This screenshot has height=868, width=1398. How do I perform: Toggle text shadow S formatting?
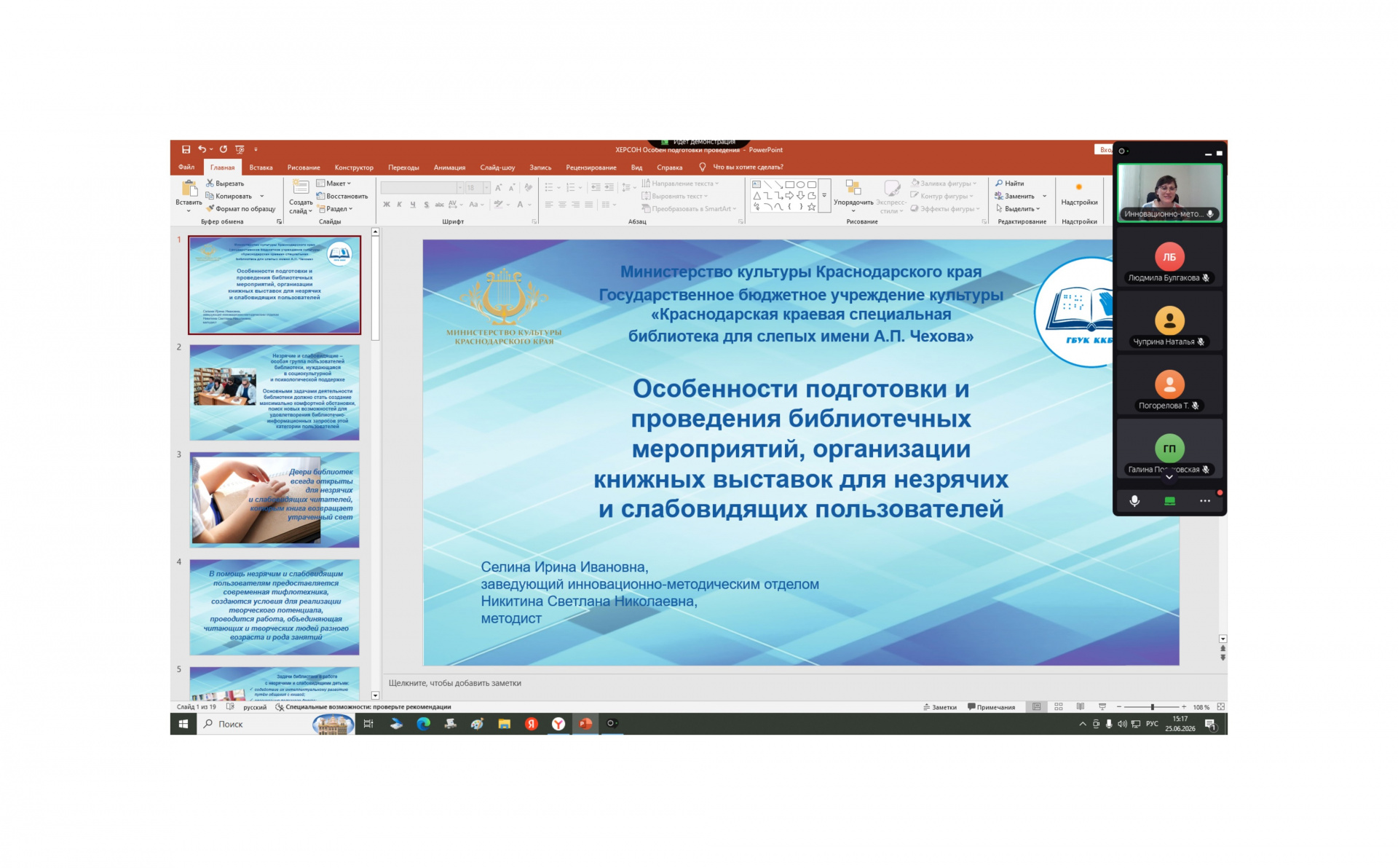(x=426, y=205)
